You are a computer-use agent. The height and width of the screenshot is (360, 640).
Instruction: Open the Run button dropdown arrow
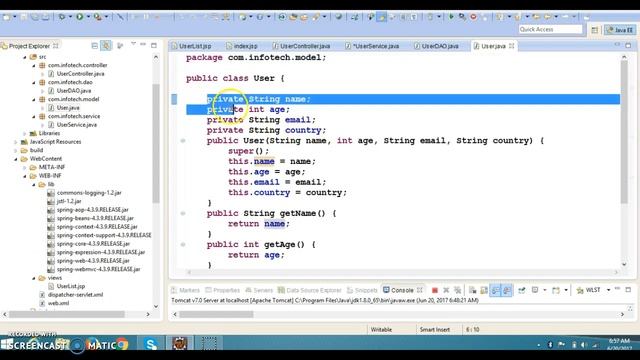(88, 17)
